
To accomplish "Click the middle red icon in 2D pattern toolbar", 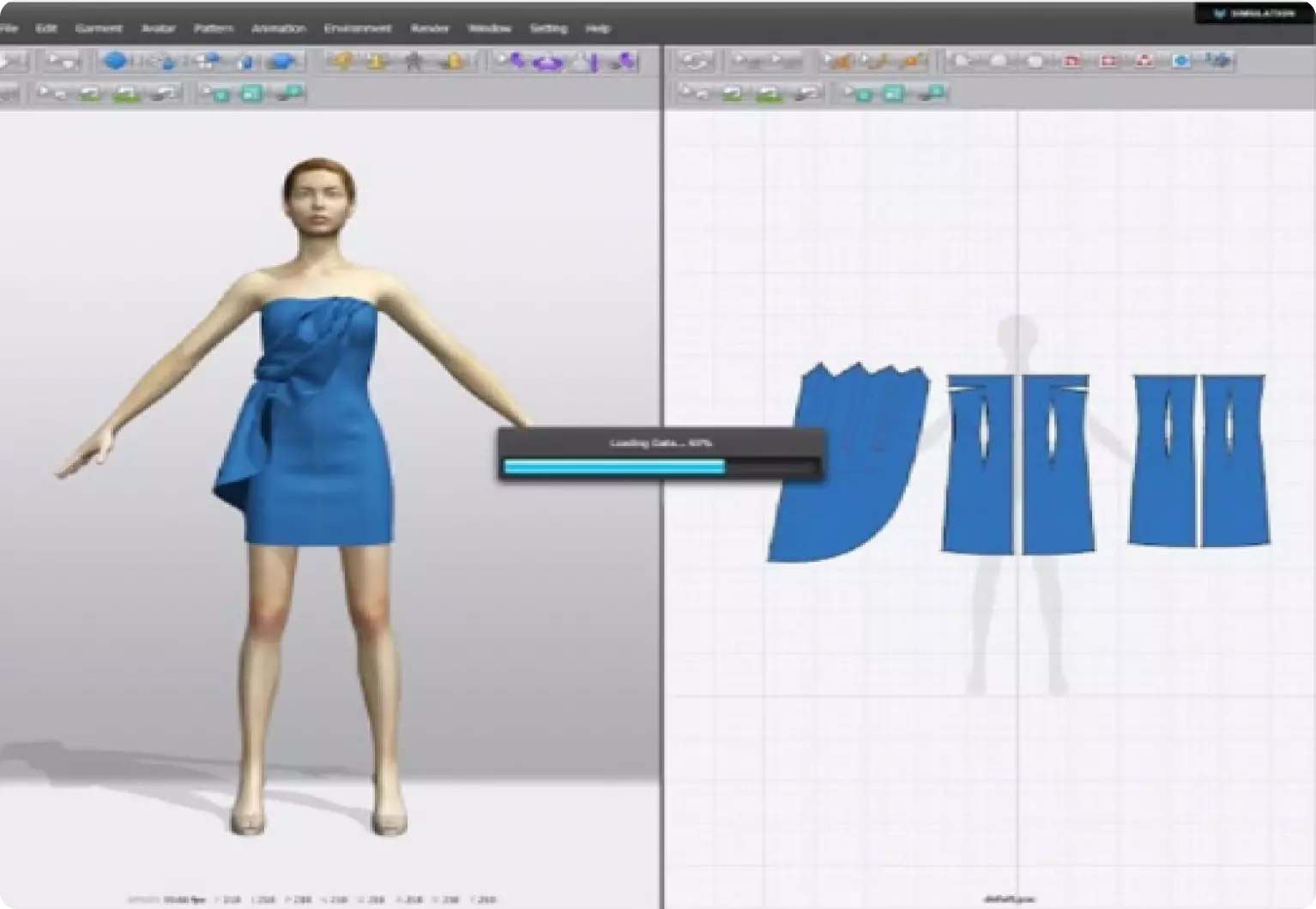I will tap(1108, 61).
